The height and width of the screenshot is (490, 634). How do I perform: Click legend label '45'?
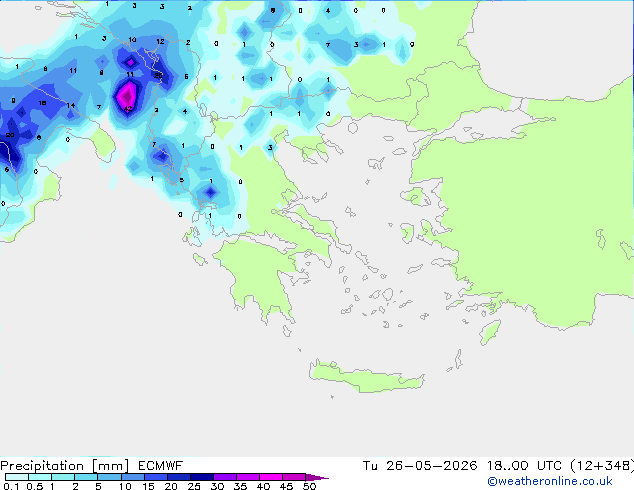coord(286,486)
